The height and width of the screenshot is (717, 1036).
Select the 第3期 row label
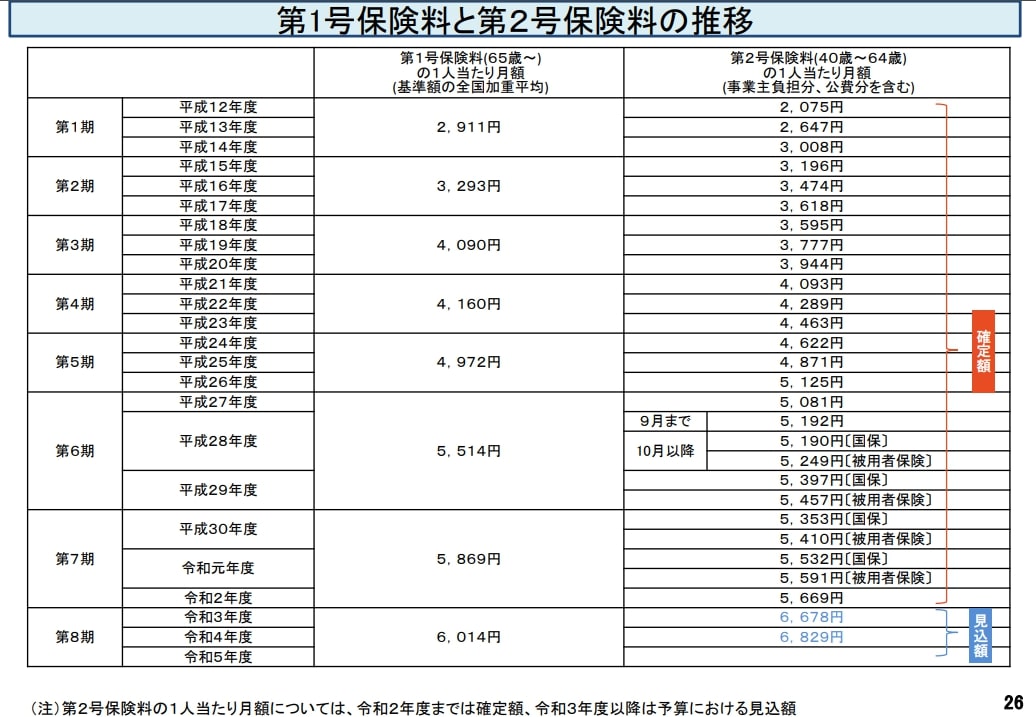pos(75,245)
